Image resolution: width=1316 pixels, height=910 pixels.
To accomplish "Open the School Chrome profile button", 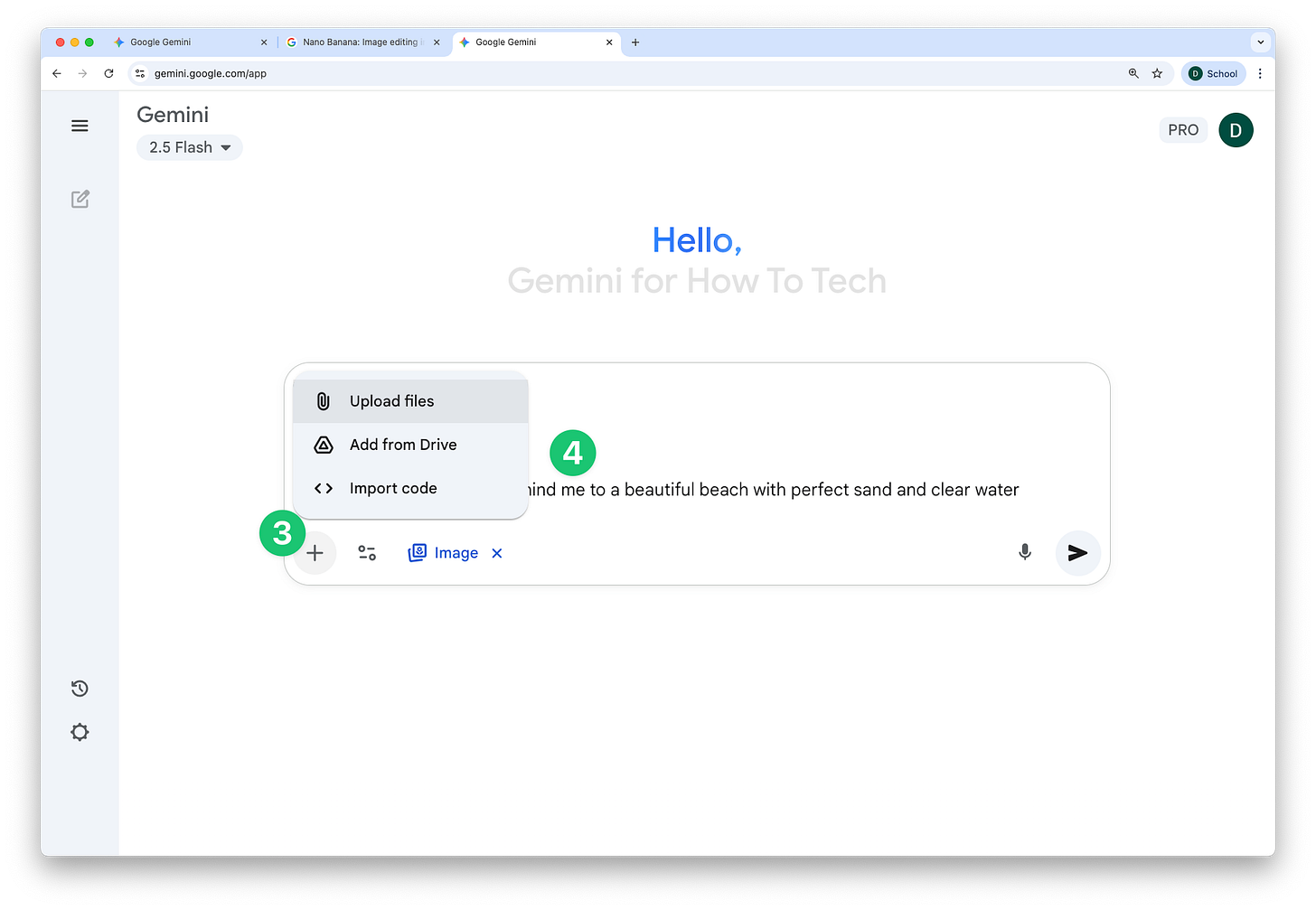I will tap(1213, 73).
